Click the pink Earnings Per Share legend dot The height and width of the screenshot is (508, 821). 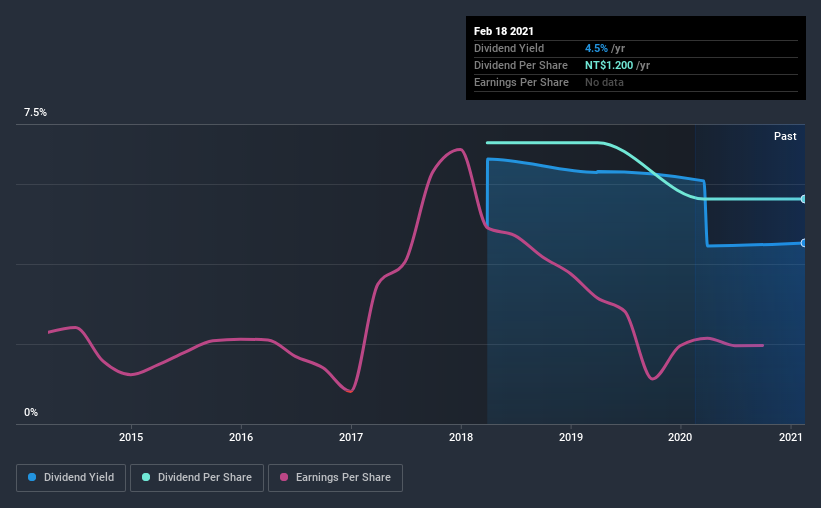point(284,477)
